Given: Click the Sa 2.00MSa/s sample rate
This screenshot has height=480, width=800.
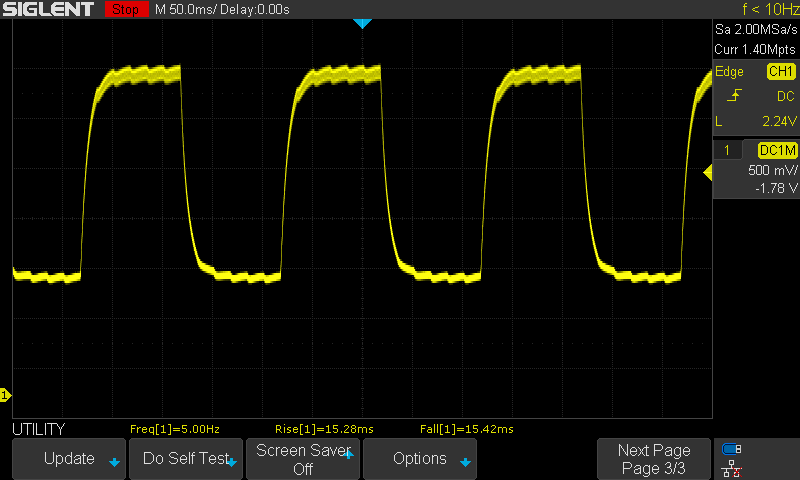Looking at the screenshot, I should (756, 30).
